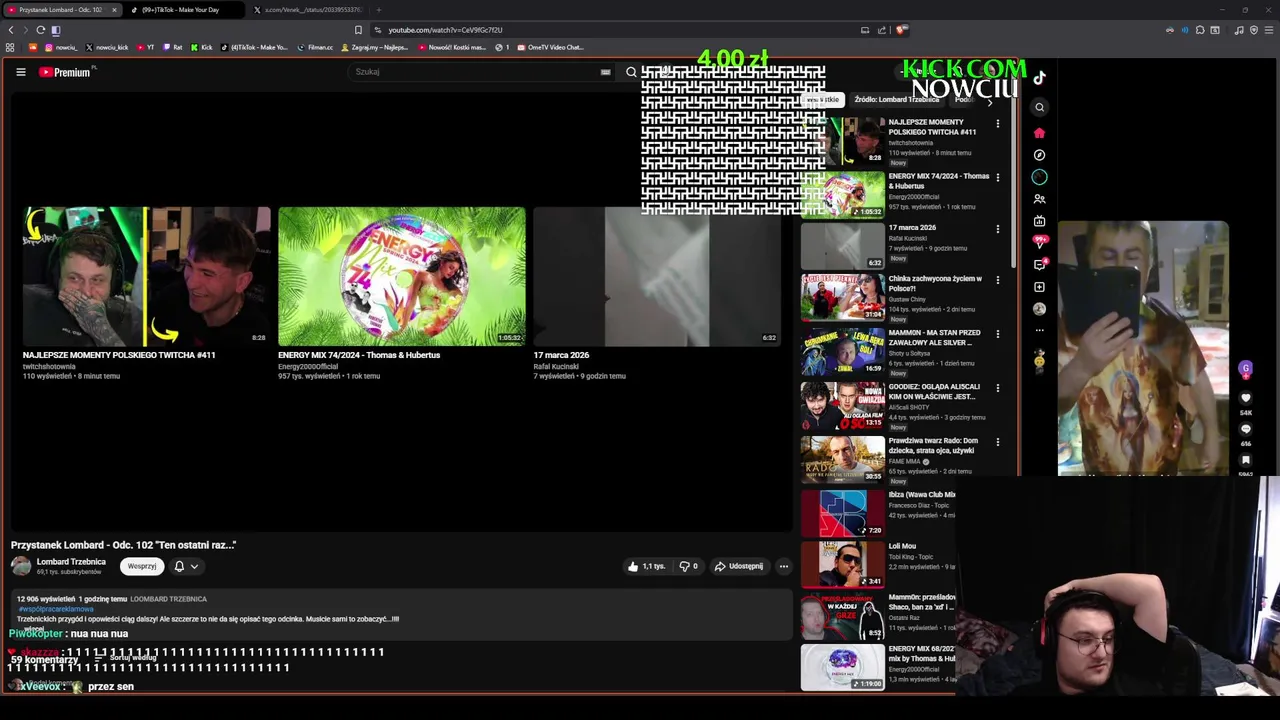Open on-screen keyboard icon in YouTube search
Screen dimensions: 1280x720
[605, 72]
